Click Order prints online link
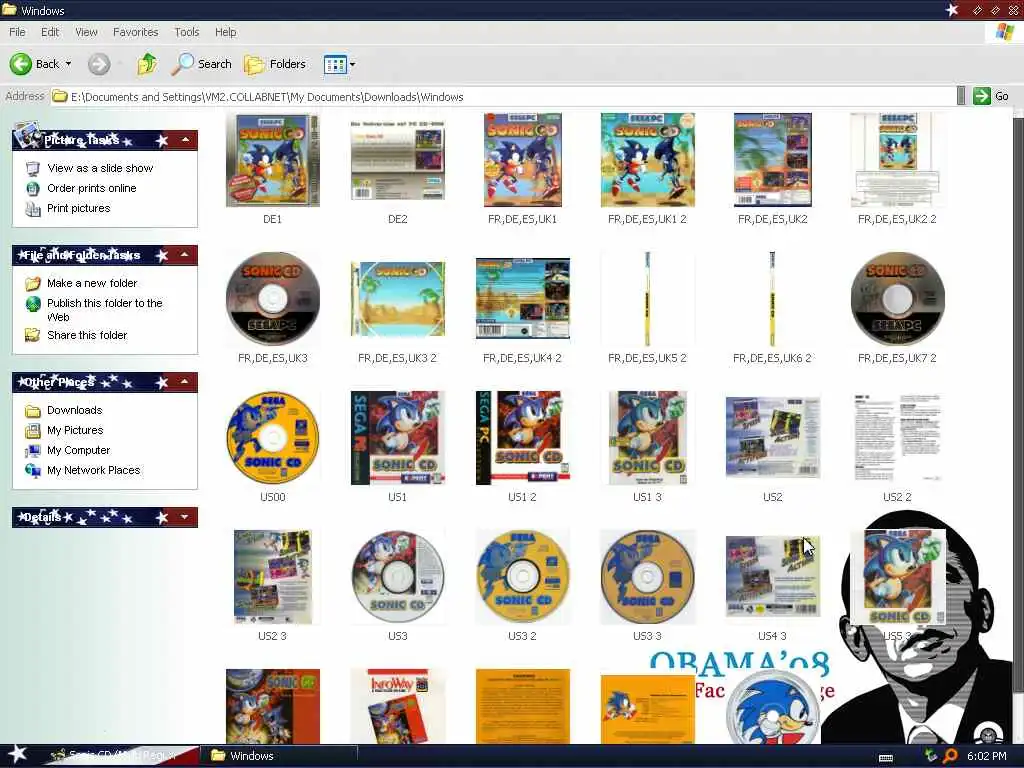This screenshot has width=1024, height=768. pos(91,188)
